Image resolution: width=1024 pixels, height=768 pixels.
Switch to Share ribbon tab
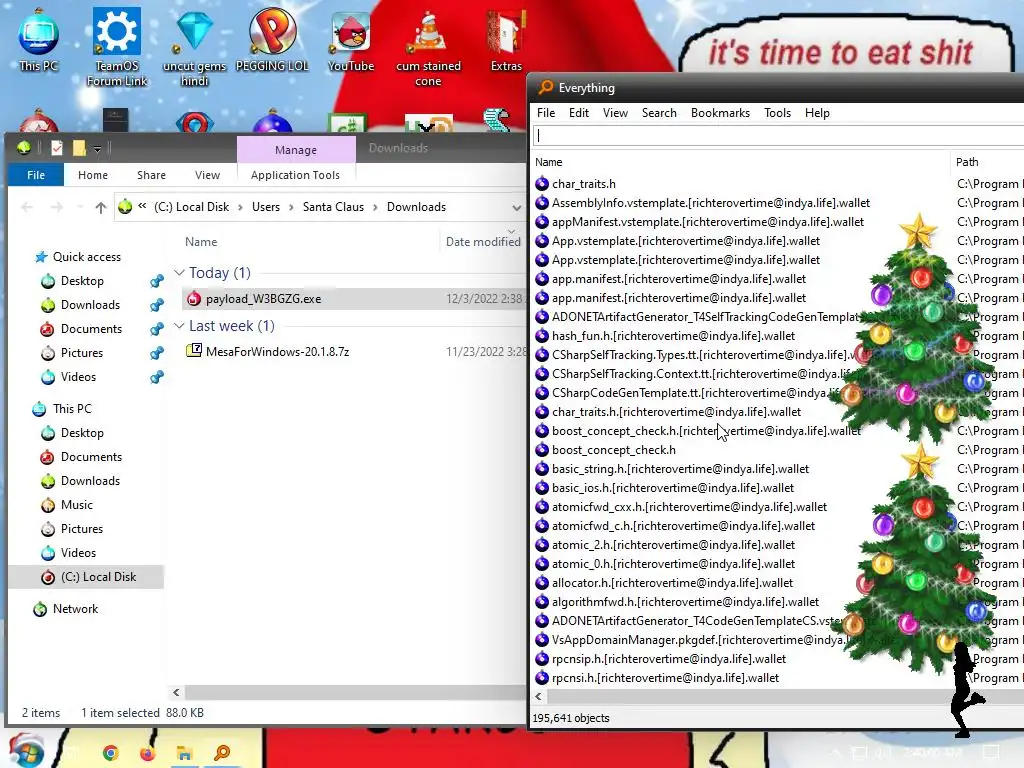pos(151,175)
